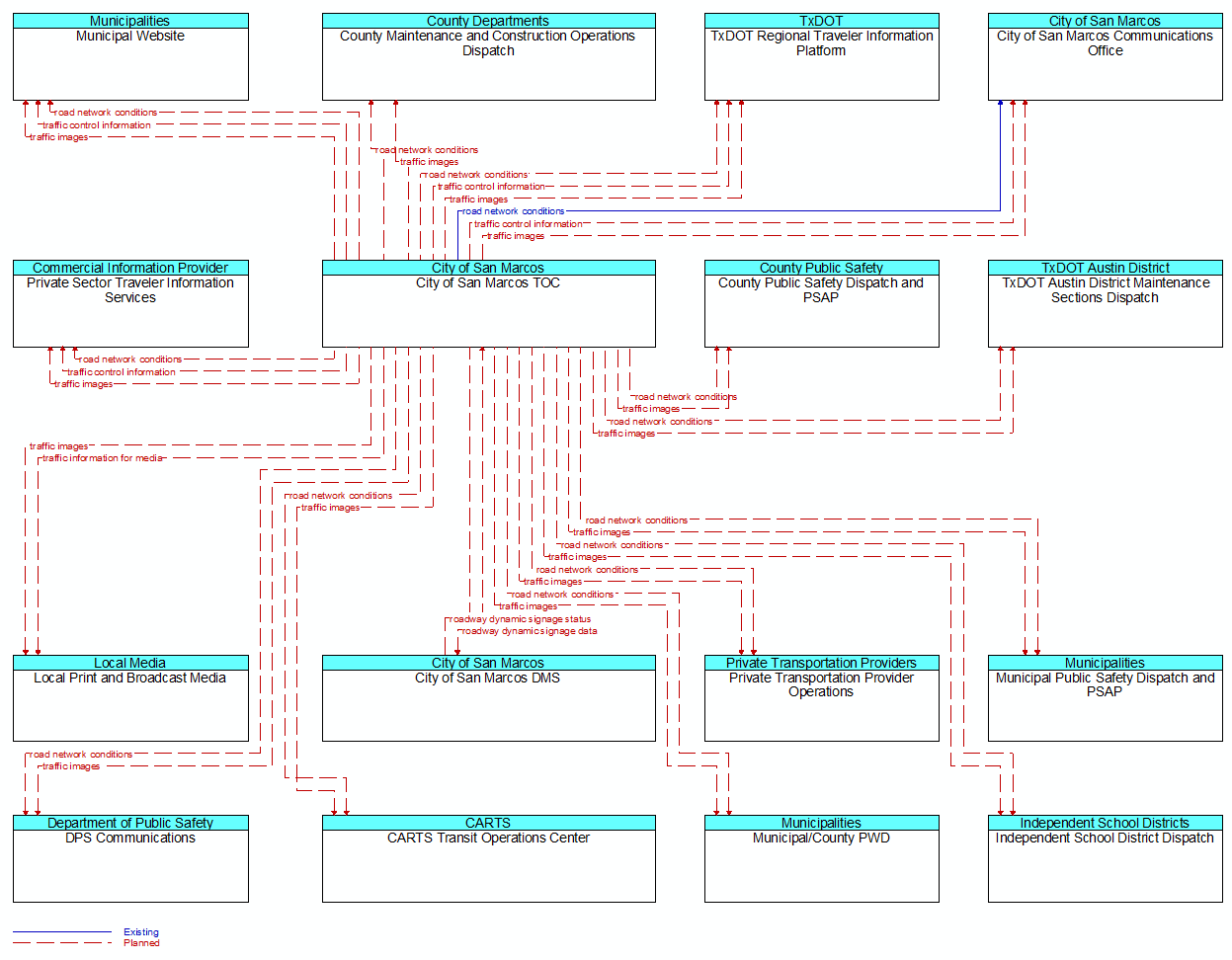Click the traffic information for media flow label
This screenshot has height=960, width=1232.
point(103,458)
